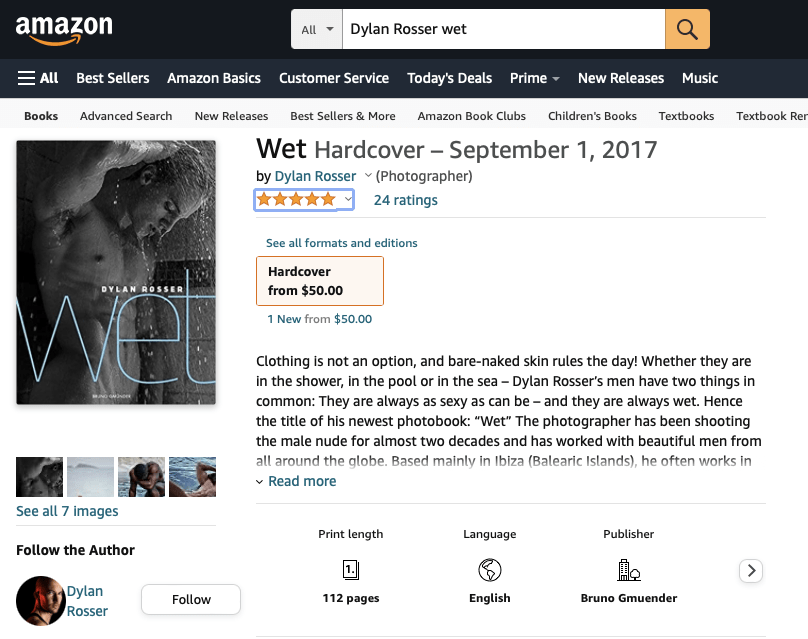Open the All search category dropdown
Screen dimensions: 808x639
[x=317, y=29]
